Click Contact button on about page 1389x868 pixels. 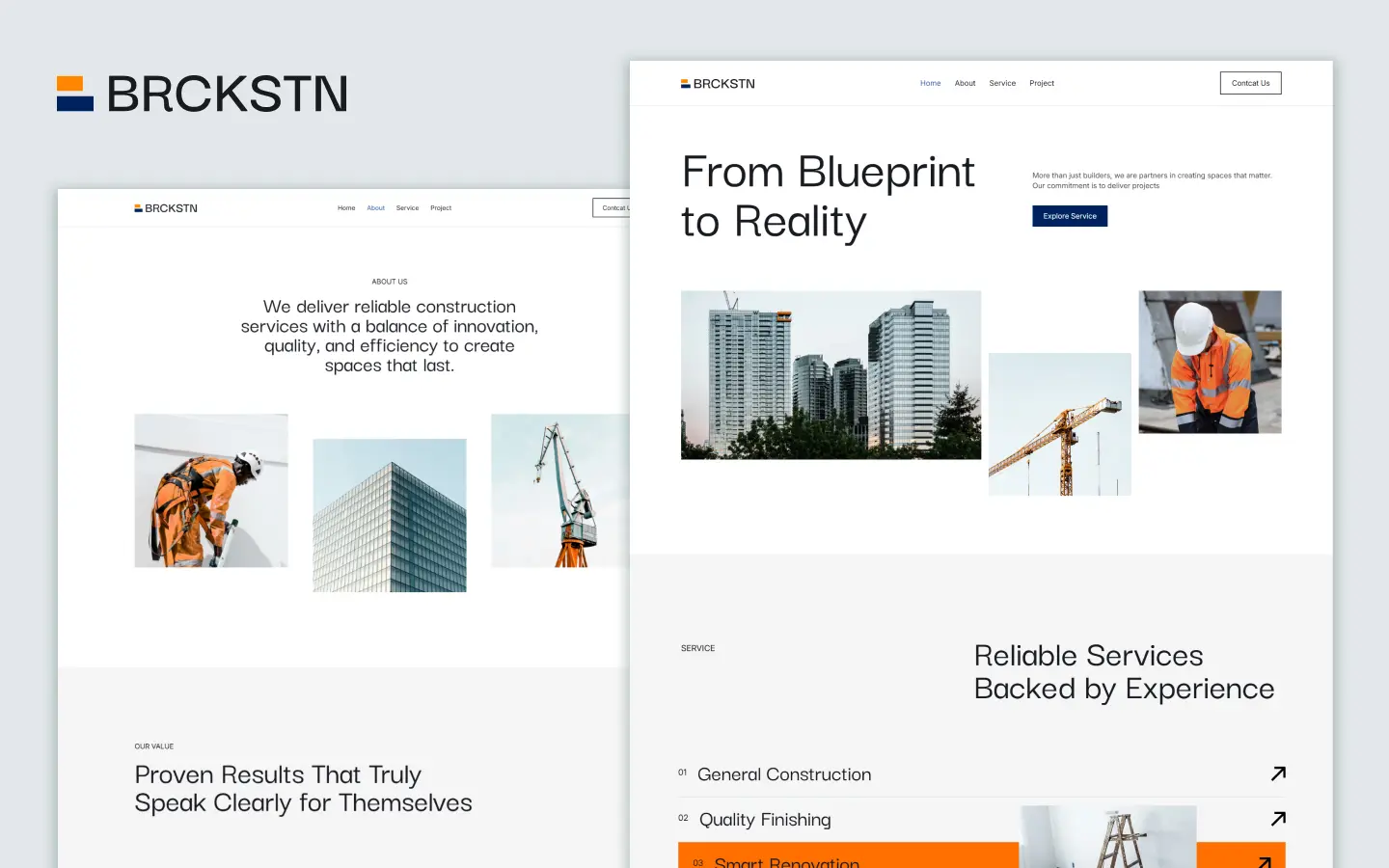pos(612,208)
